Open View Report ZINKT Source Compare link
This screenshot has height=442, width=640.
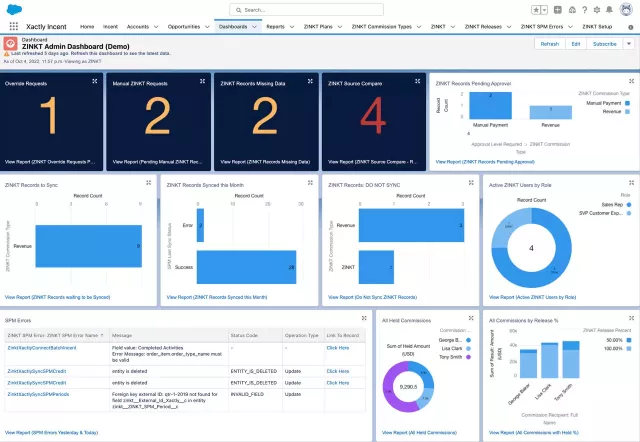(x=372, y=162)
